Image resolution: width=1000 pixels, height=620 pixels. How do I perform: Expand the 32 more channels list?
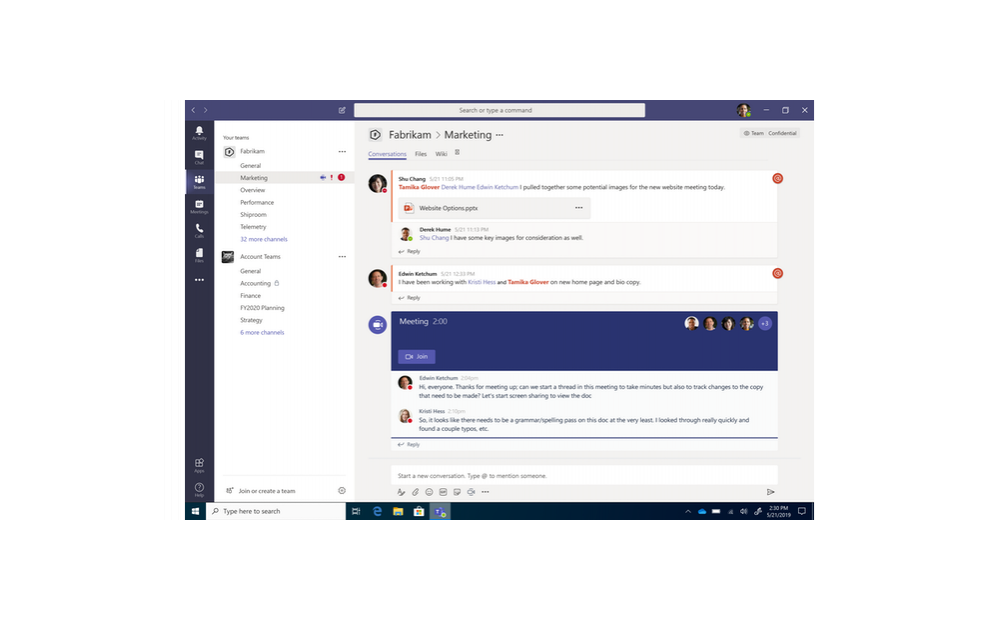click(x=263, y=239)
